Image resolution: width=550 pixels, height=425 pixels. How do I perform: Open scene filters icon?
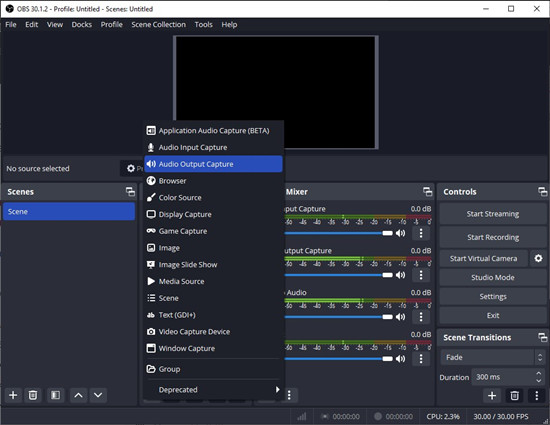click(55, 395)
